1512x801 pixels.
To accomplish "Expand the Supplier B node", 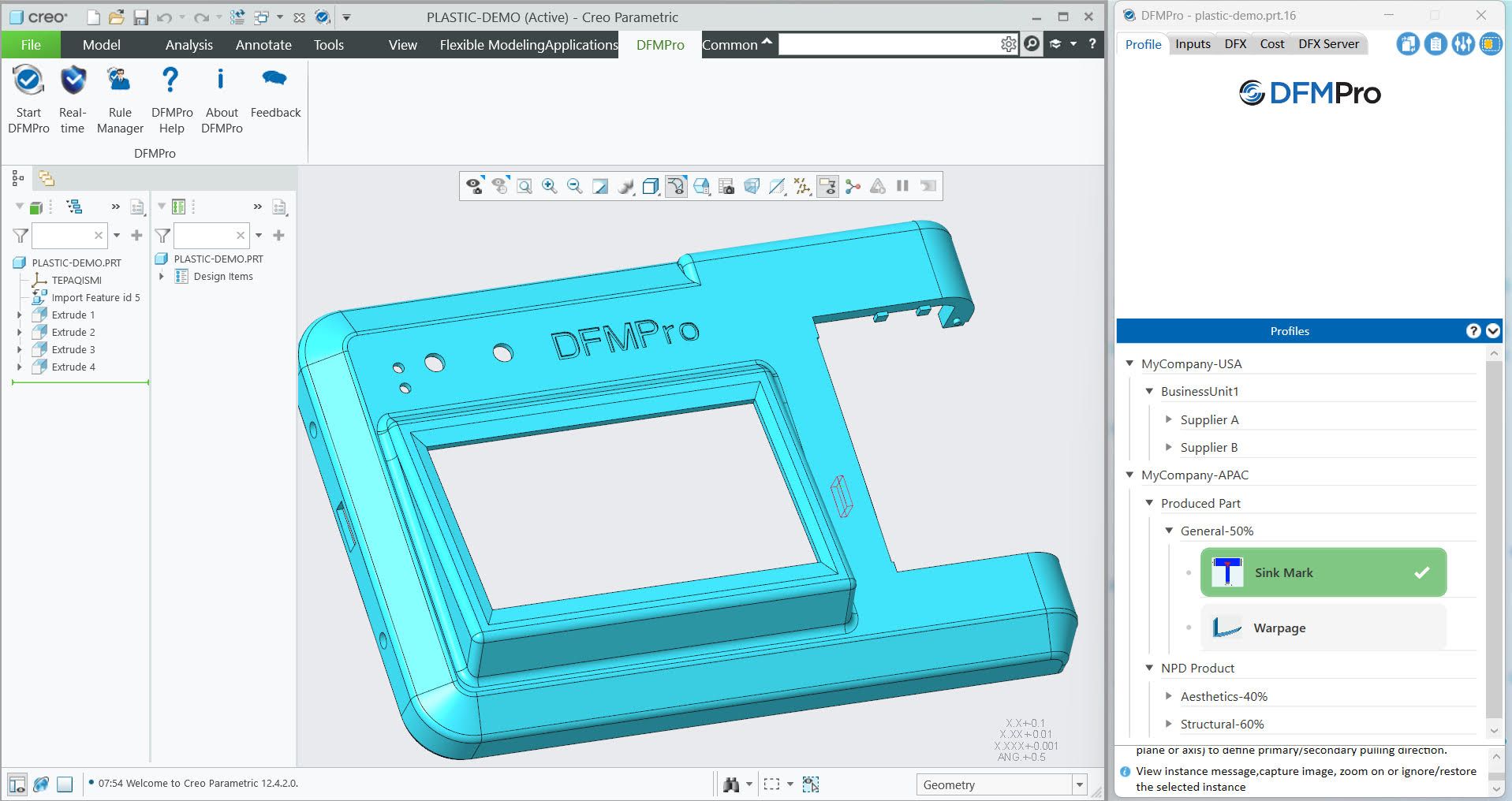I will tap(1169, 447).
